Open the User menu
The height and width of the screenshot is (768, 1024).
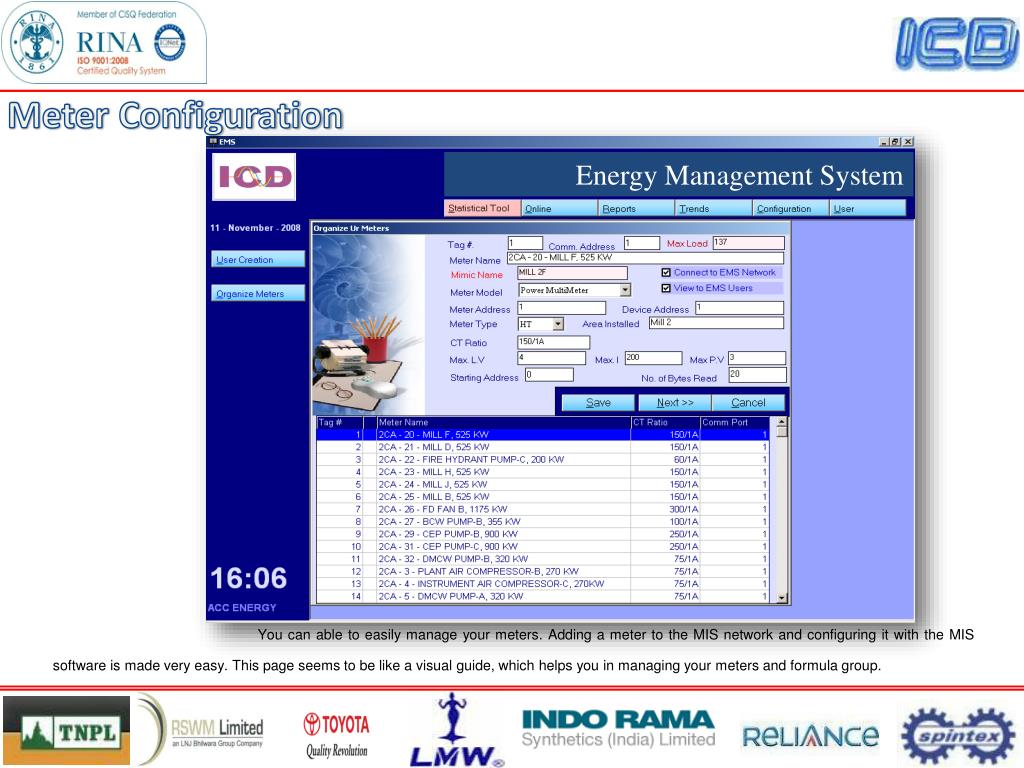pos(868,208)
